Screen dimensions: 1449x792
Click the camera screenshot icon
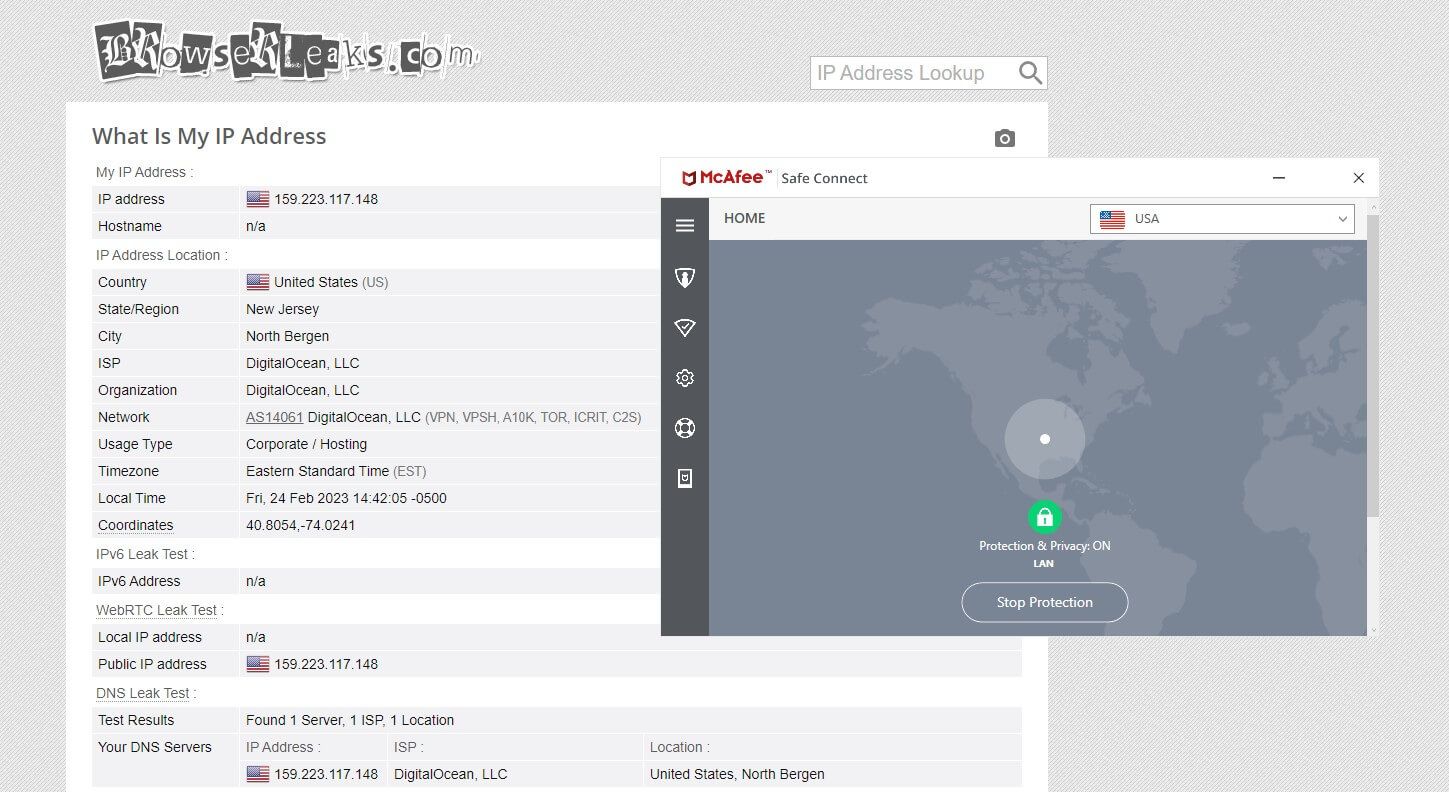tap(1005, 138)
